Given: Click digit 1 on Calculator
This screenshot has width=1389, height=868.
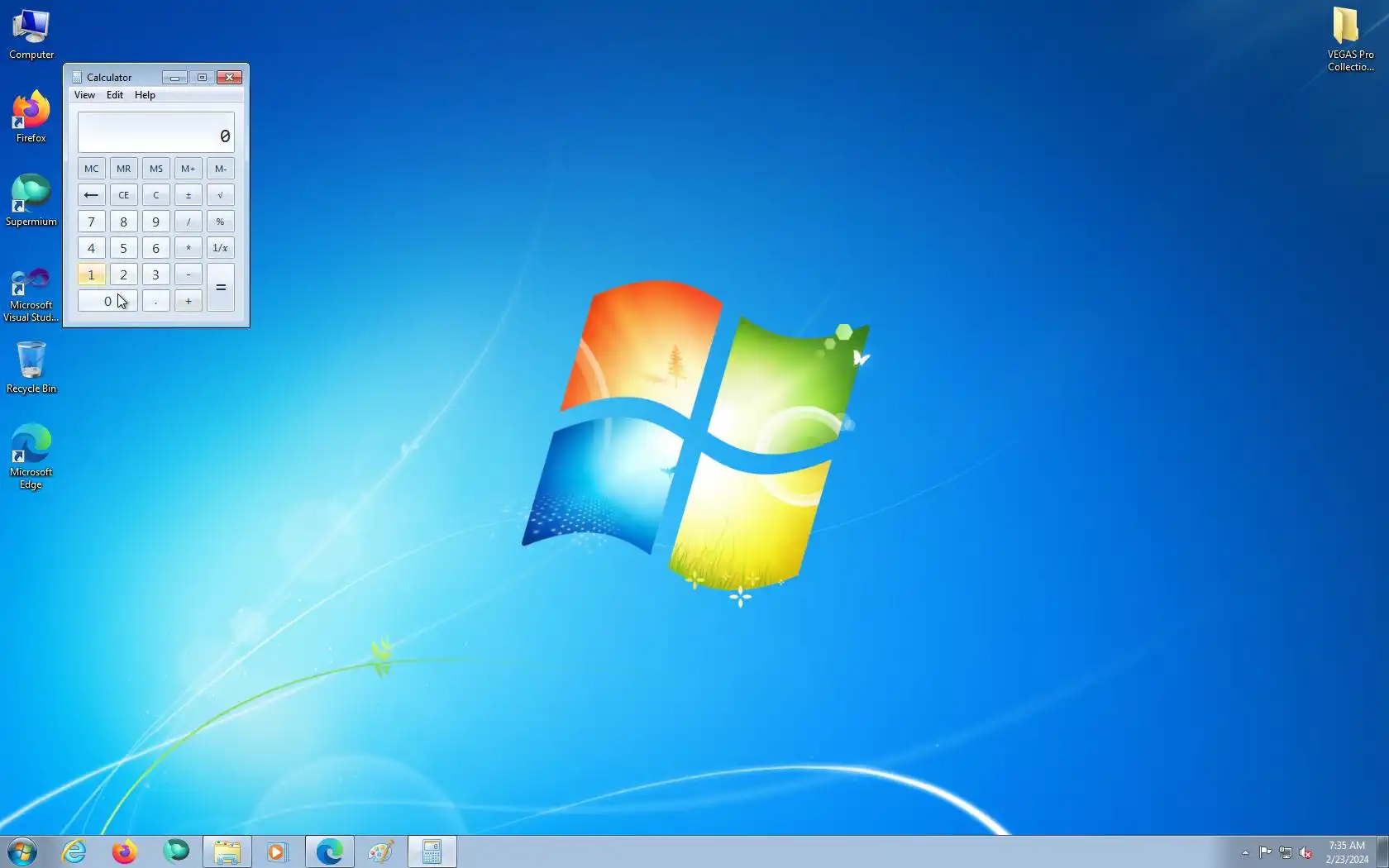Looking at the screenshot, I should (x=91, y=274).
